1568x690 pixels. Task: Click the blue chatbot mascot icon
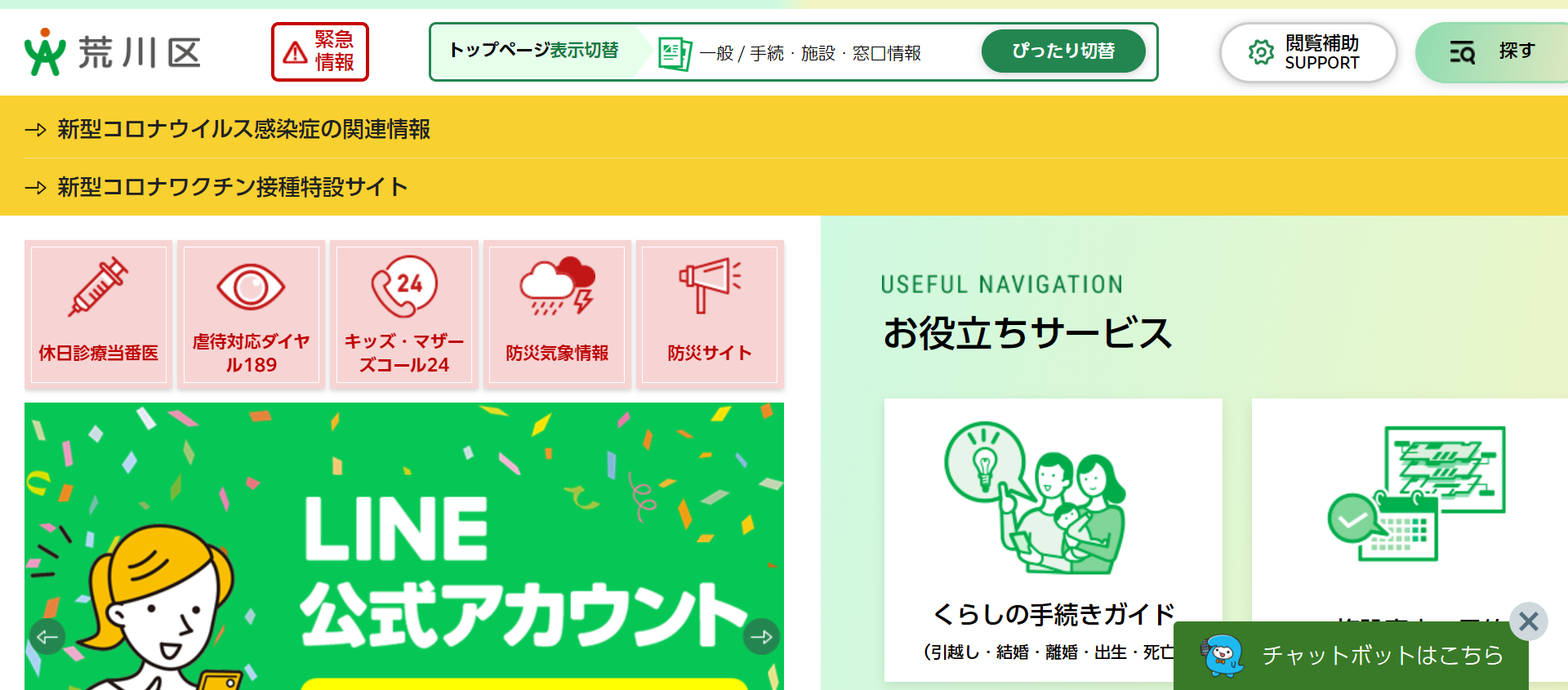pos(1222,656)
